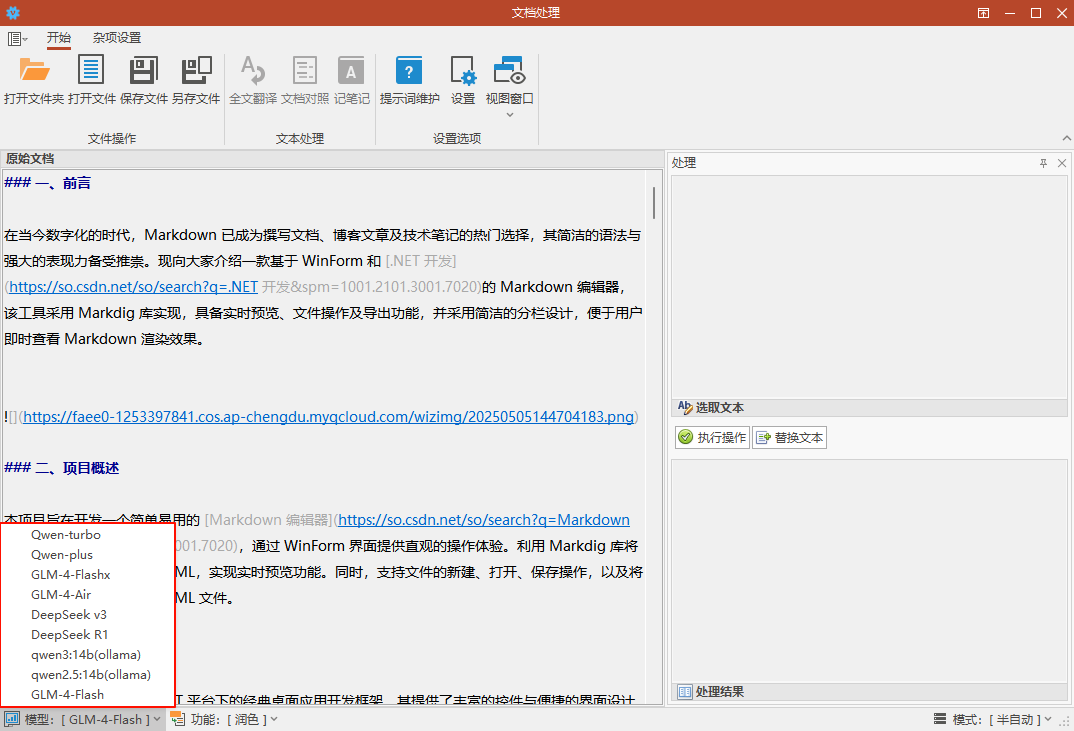Click the Open File (打开文件) icon
Viewport: 1074px width, 731px height.
click(91, 71)
